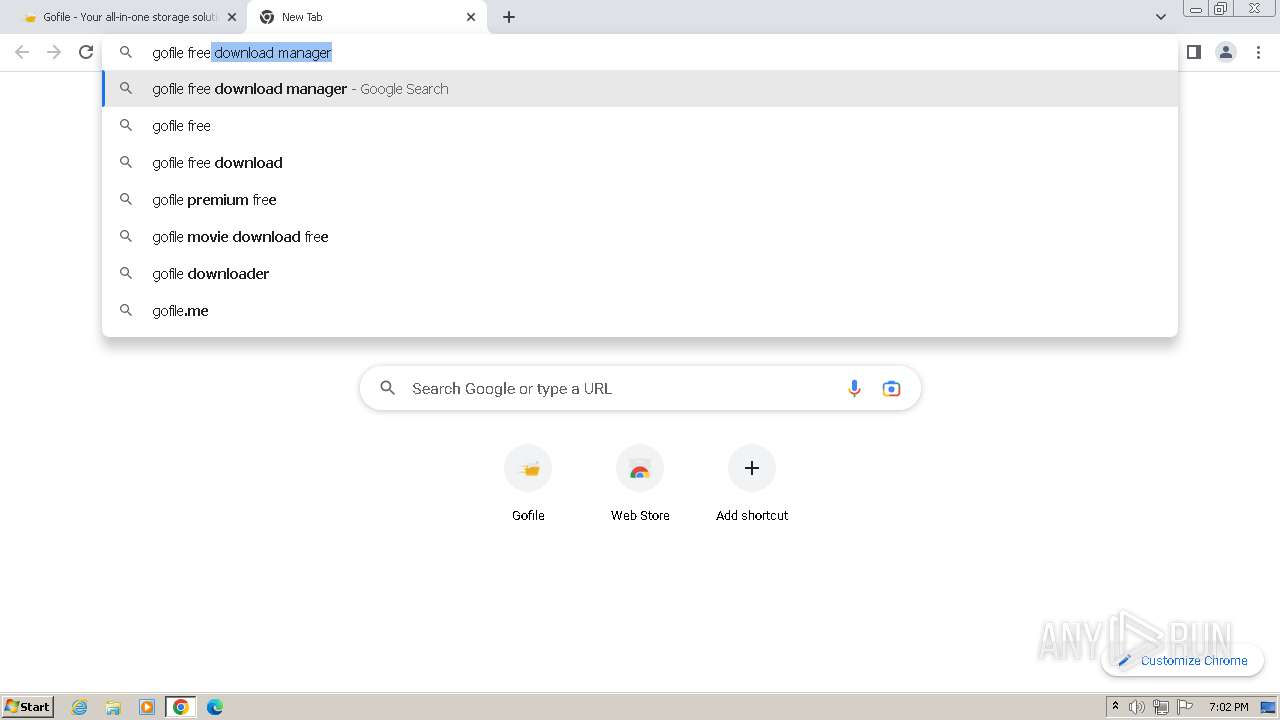Launch Microsoft Edge from taskbar

click(215, 707)
